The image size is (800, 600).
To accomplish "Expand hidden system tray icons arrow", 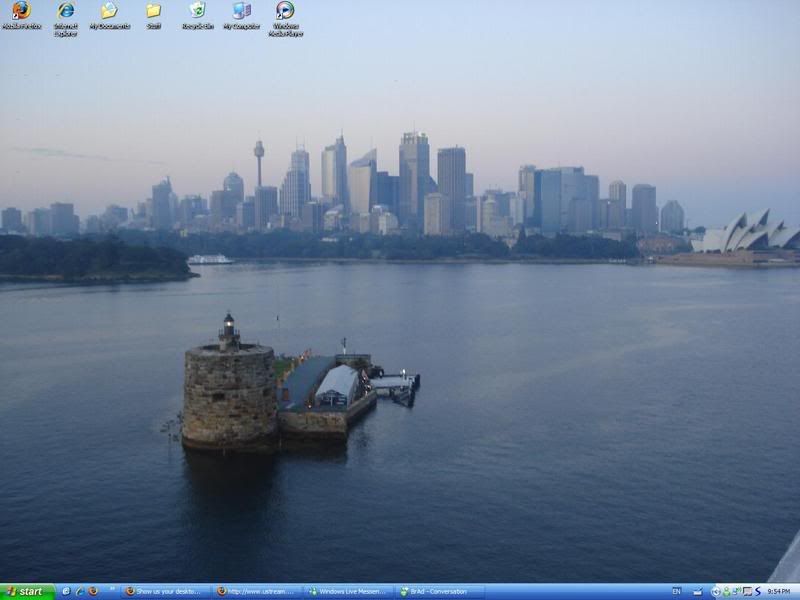I will (x=716, y=592).
